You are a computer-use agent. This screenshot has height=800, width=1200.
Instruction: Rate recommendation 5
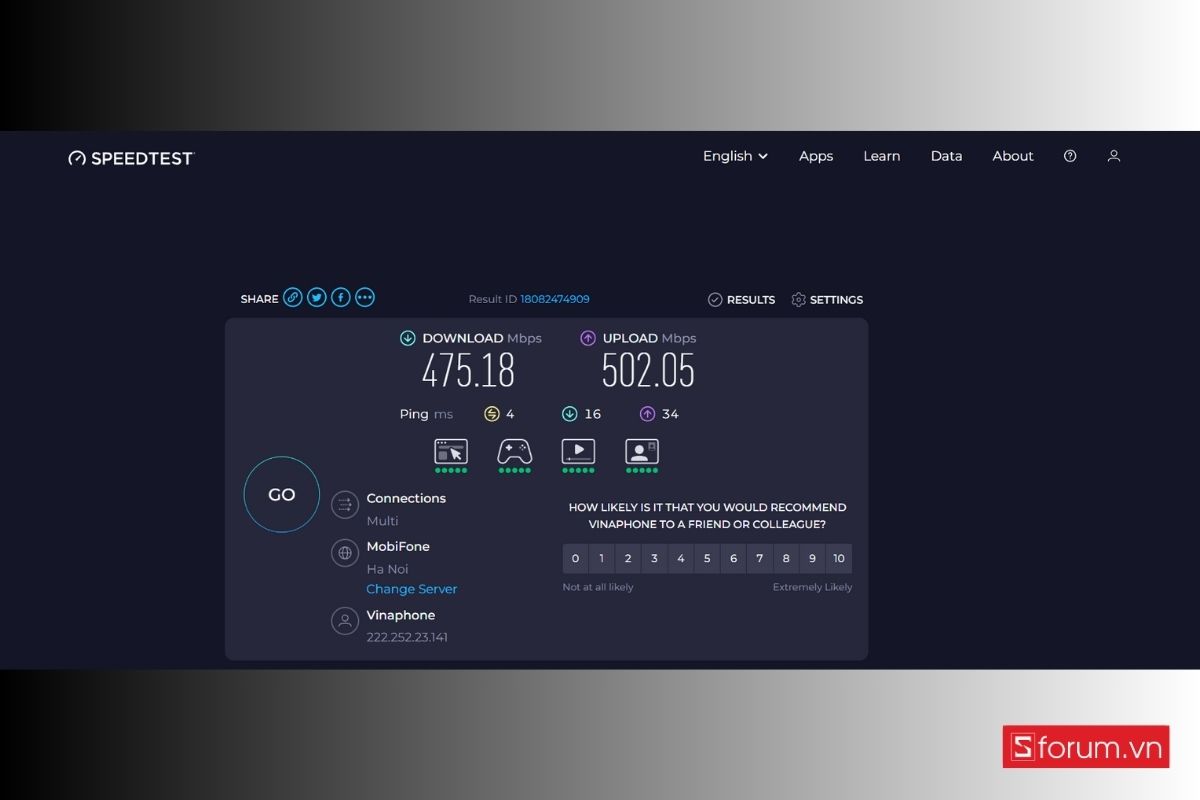coord(707,559)
